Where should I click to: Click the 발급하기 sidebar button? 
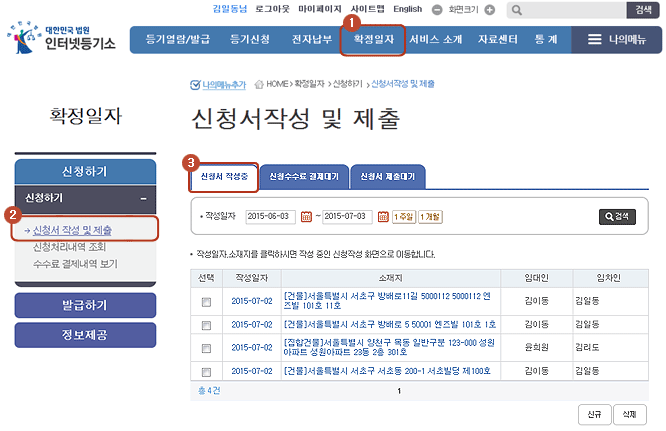click(85, 305)
